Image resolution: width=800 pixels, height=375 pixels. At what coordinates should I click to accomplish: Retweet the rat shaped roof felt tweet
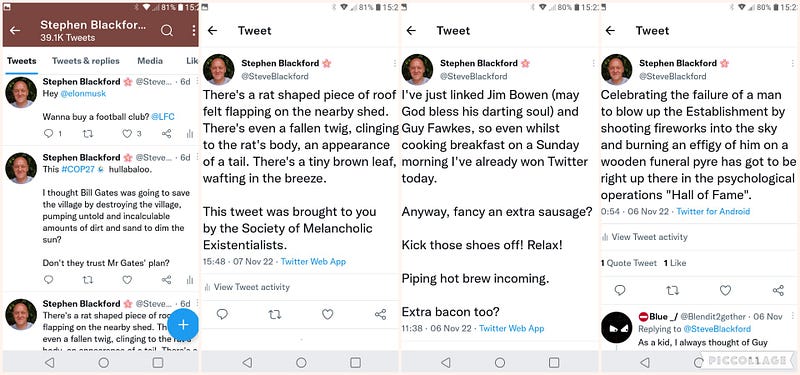[274, 314]
